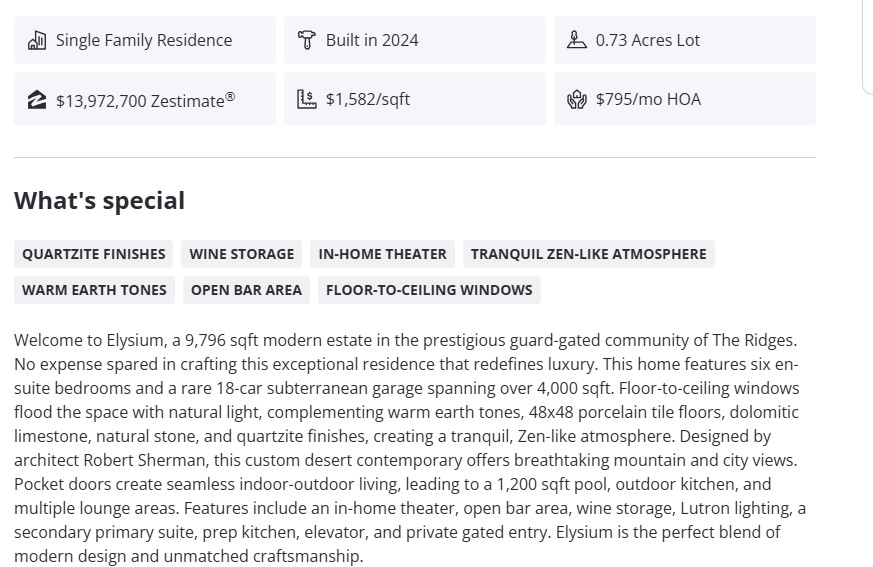
Task: Click the hammer icon next to Built in 2024
Action: coord(307,41)
